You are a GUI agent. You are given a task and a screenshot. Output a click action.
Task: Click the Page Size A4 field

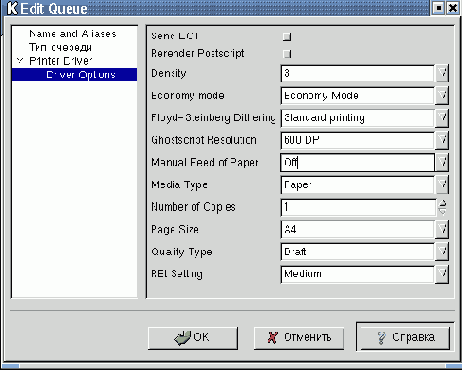[357, 229]
